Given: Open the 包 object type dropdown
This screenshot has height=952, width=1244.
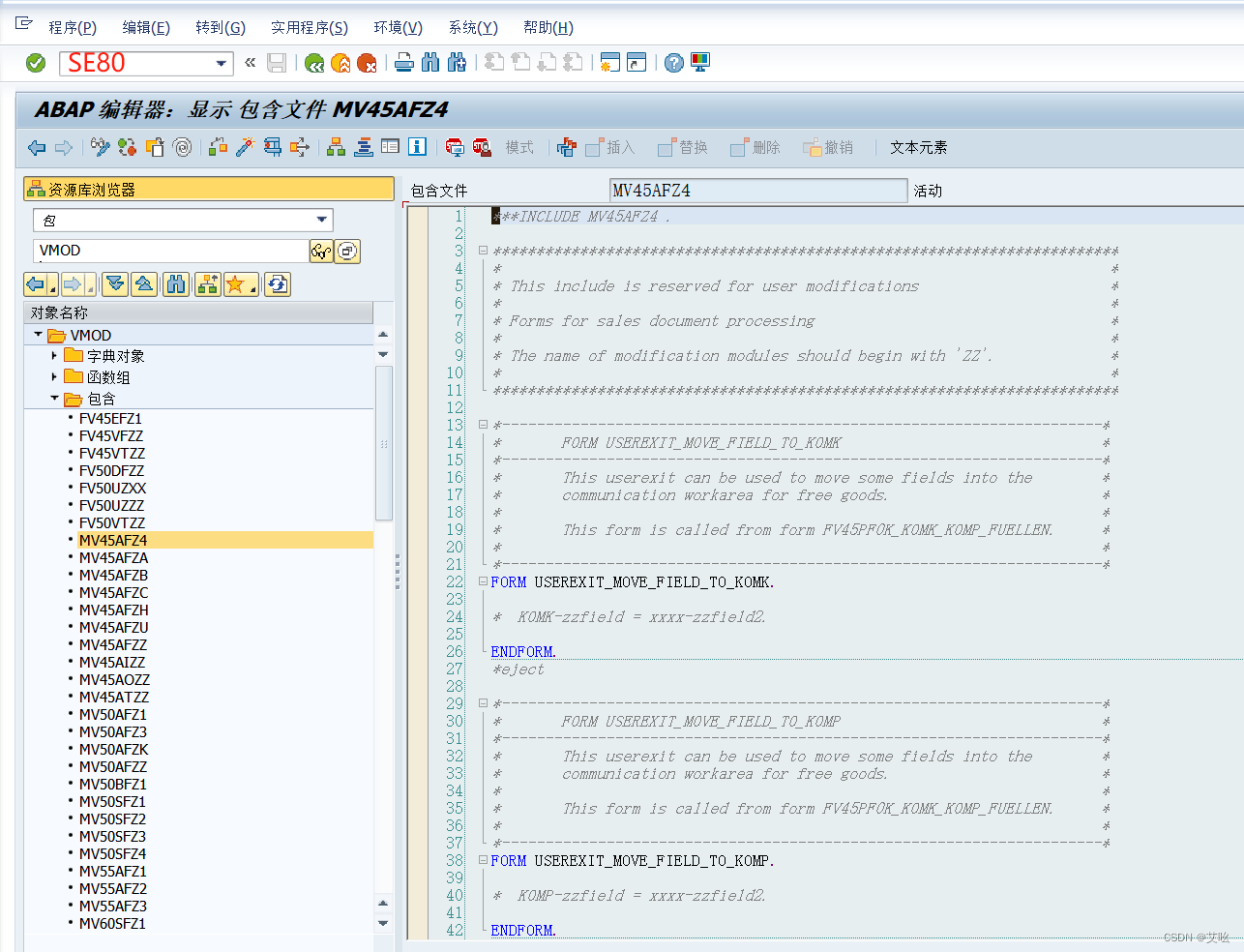Looking at the screenshot, I should 322,220.
